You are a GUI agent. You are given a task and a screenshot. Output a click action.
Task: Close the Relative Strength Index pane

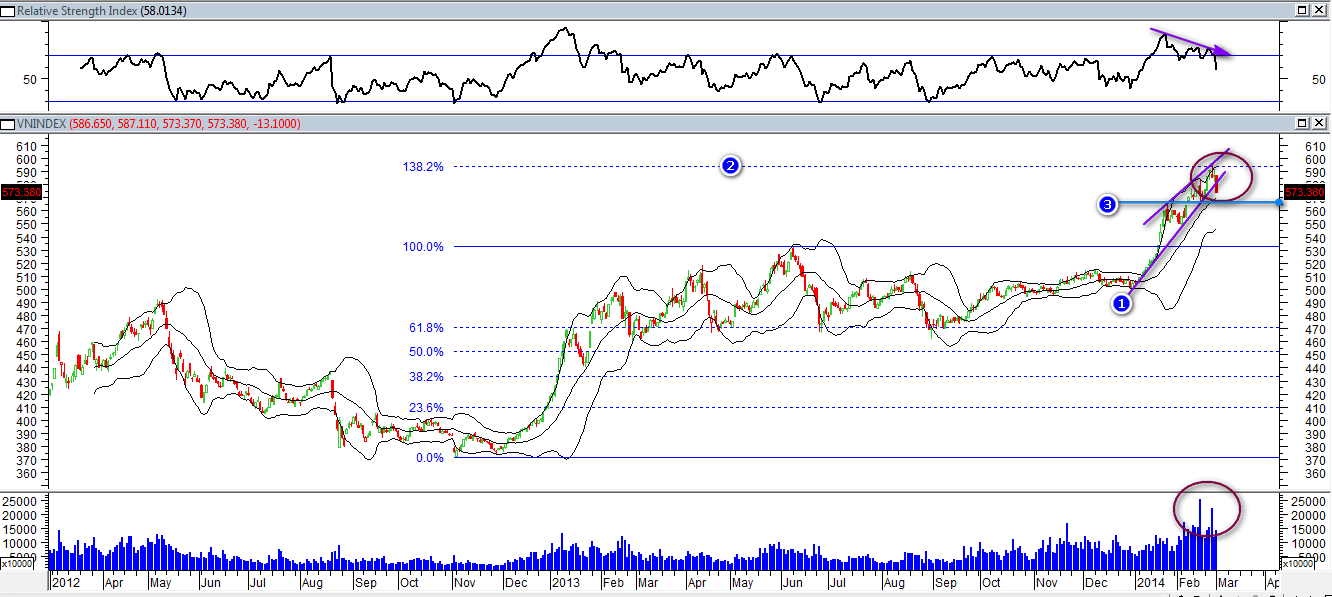pos(1319,10)
